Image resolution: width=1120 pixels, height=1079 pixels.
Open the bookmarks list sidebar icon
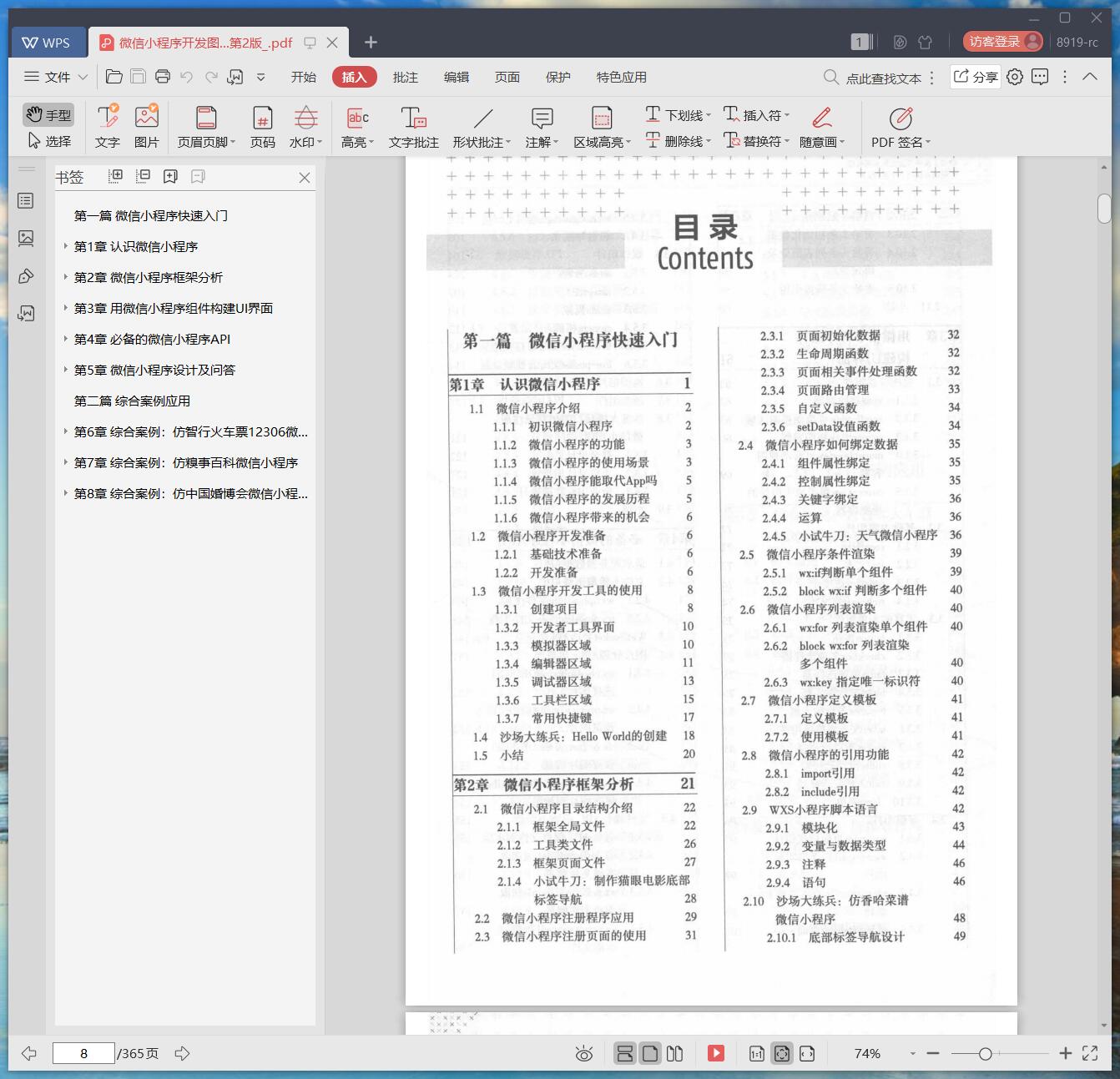pos(26,201)
